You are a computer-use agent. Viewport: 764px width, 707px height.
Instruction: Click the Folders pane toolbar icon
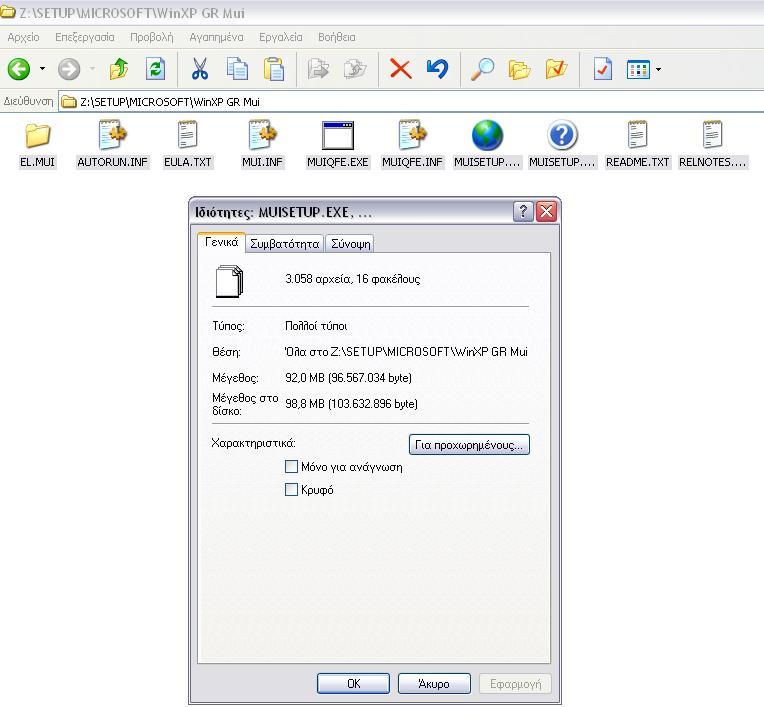(519, 69)
